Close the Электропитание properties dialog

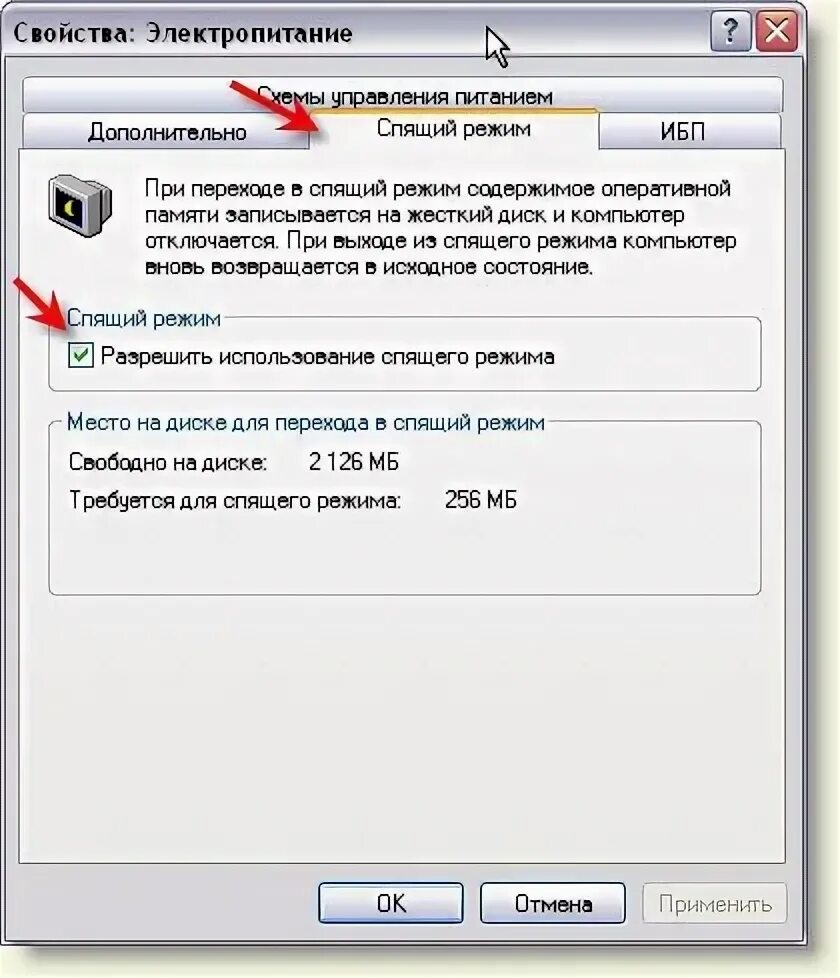776,31
